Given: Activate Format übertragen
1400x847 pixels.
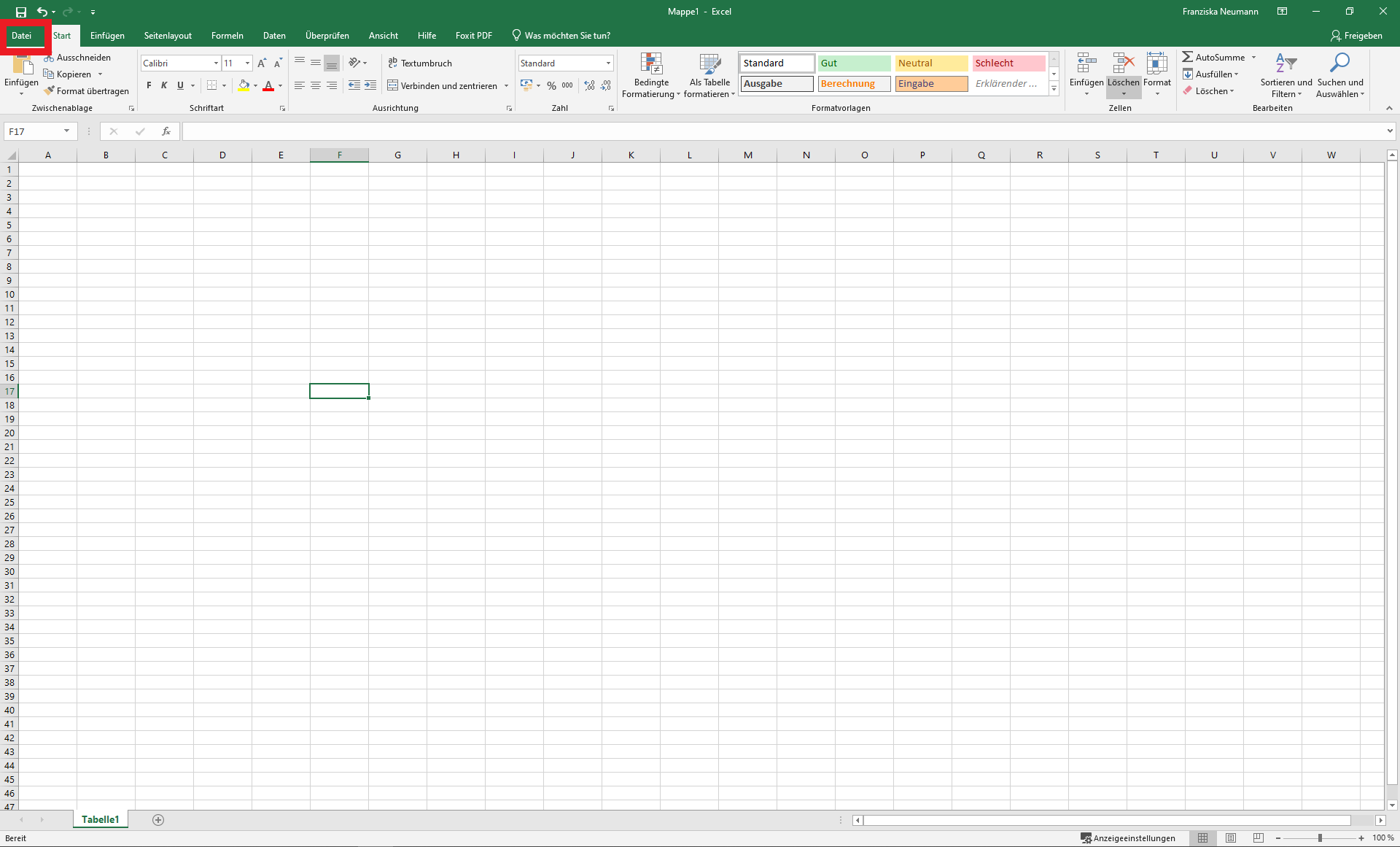Looking at the screenshot, I should point(87,90).
